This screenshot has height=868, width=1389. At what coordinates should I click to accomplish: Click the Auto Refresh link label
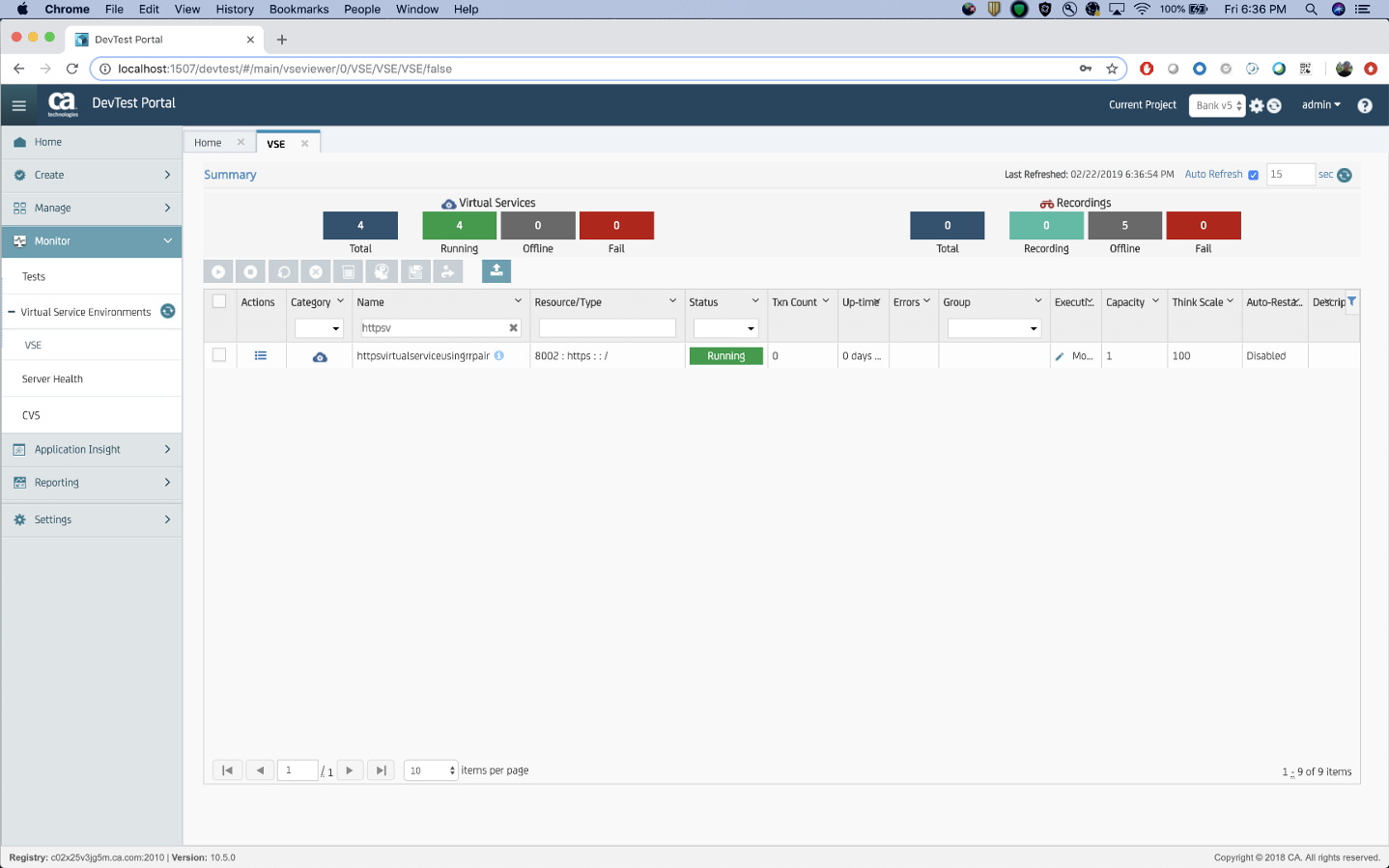coord(1213,175)
